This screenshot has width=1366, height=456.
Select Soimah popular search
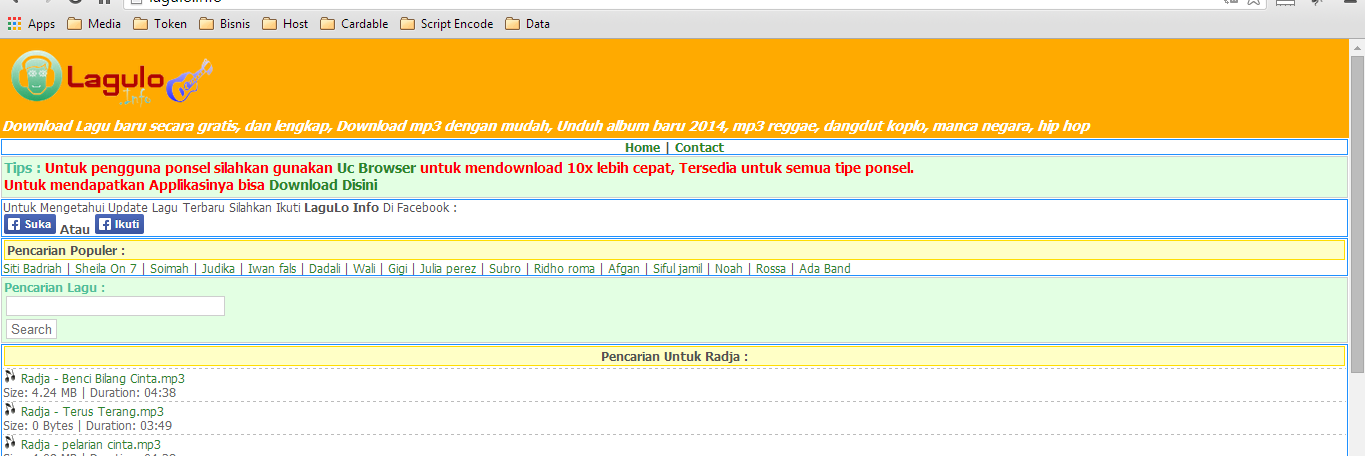(169, 269)
